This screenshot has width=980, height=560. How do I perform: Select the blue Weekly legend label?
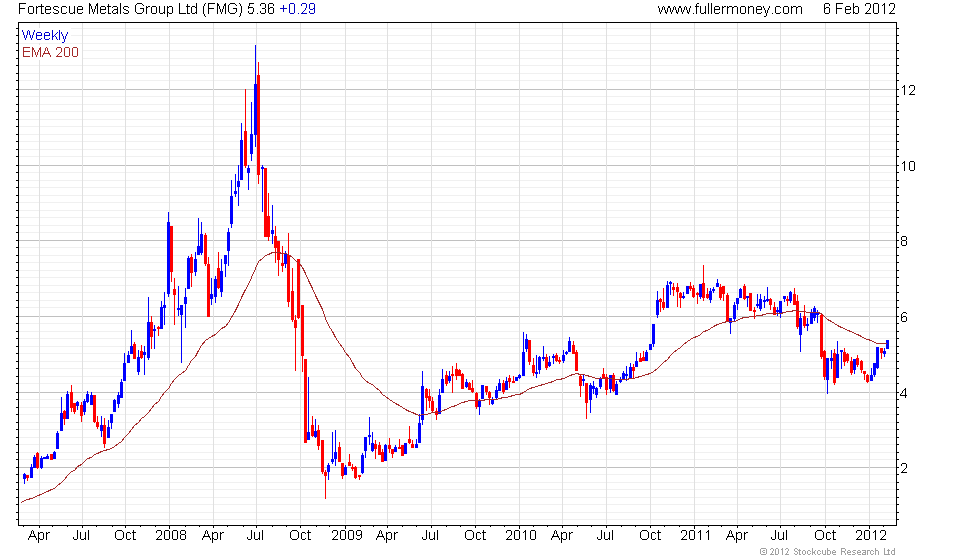45,36
